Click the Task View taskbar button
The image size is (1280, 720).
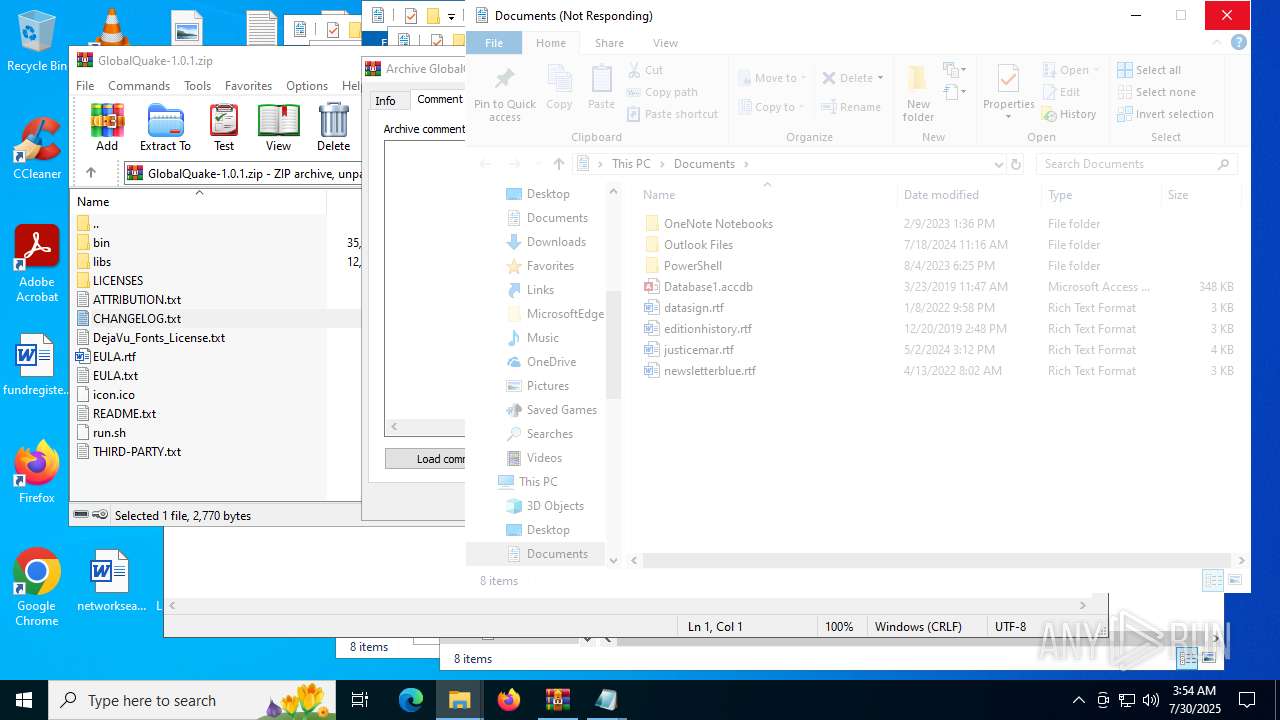(360, 700)
